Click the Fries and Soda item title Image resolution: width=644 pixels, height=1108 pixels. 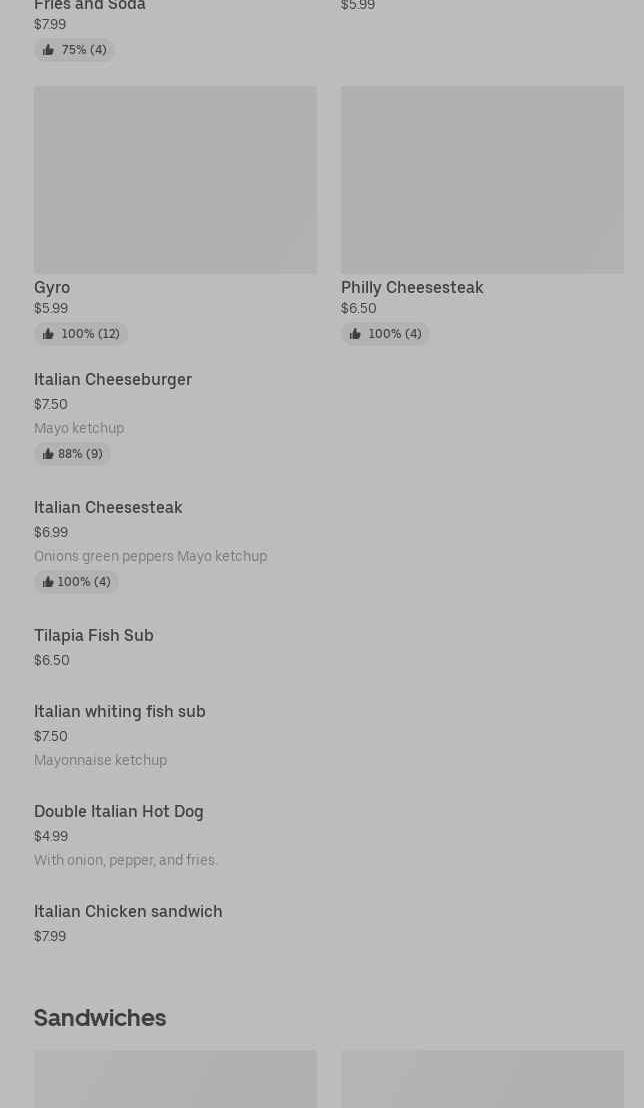point(90,5)
